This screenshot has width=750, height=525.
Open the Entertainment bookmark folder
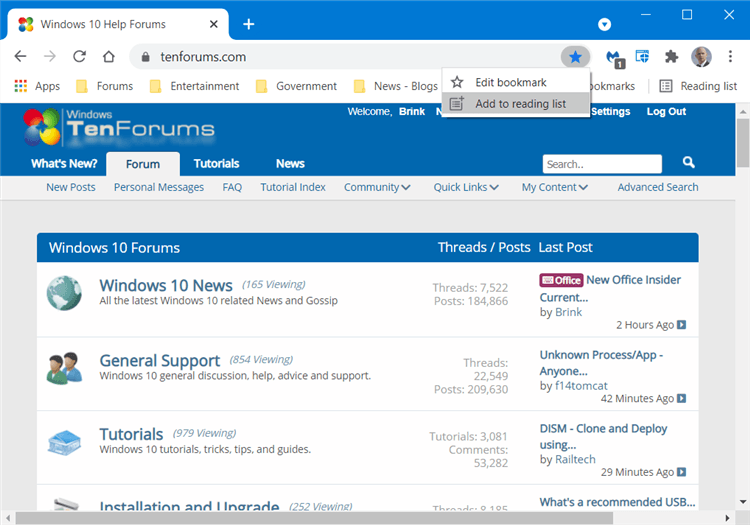(x=194, y=86)
